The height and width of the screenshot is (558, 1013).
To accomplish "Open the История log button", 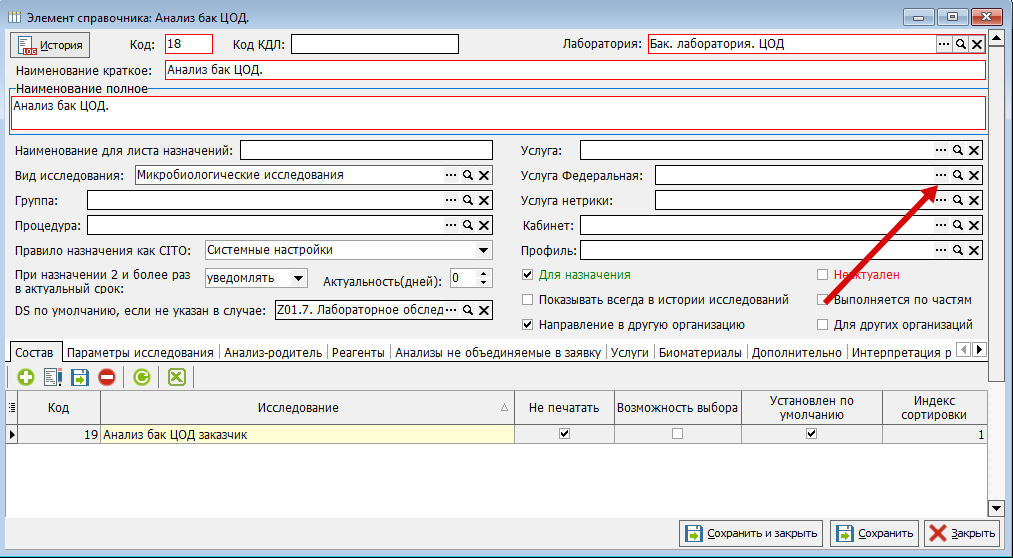I will pyautogui.click(x=50, y=45).
